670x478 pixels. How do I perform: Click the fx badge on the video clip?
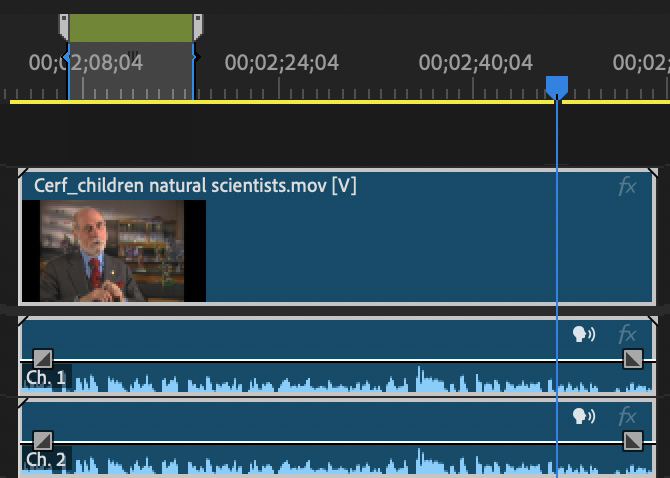(x=627, y=187)
